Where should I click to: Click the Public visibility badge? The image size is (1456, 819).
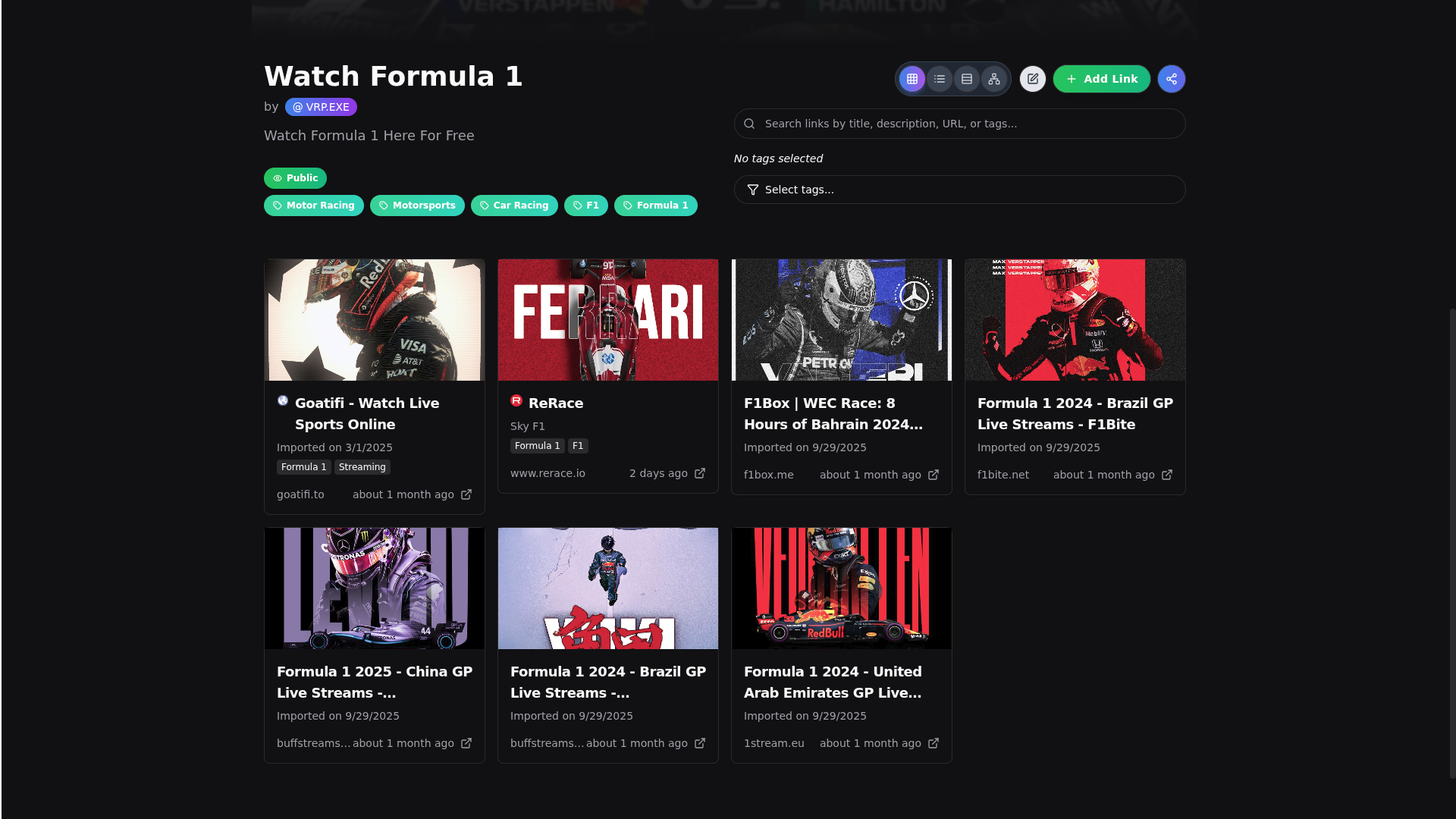coord(295,178)
